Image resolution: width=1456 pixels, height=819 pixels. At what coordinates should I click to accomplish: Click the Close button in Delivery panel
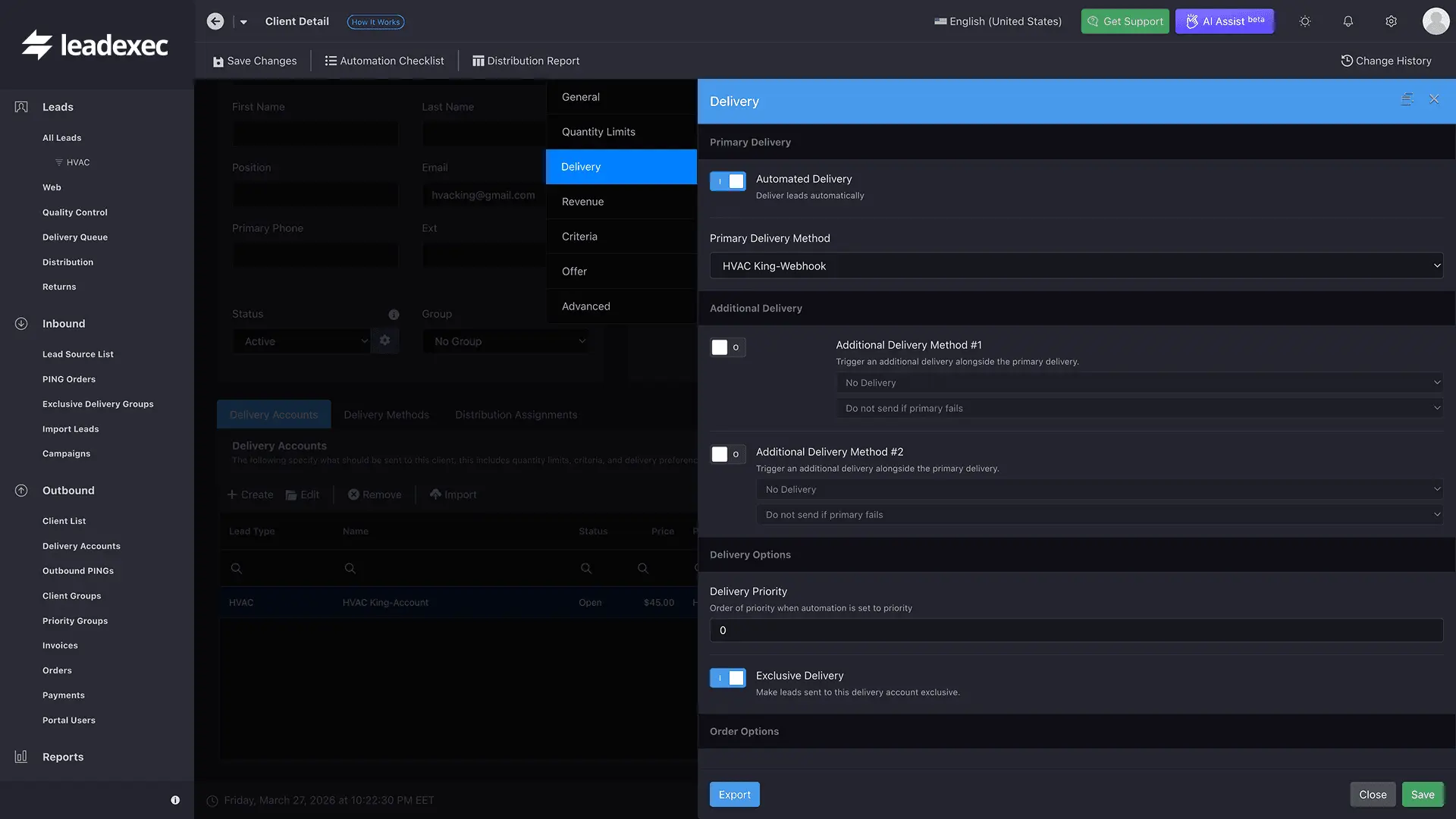pos(1373,795)
